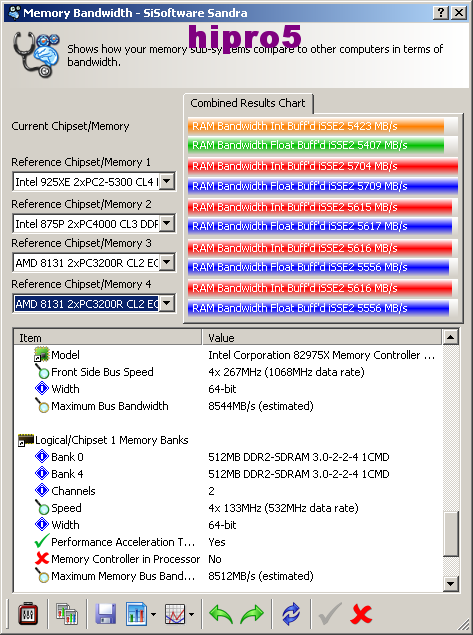Click the copy results chart icon
This screenshot has width=473, height=635.
67,614
